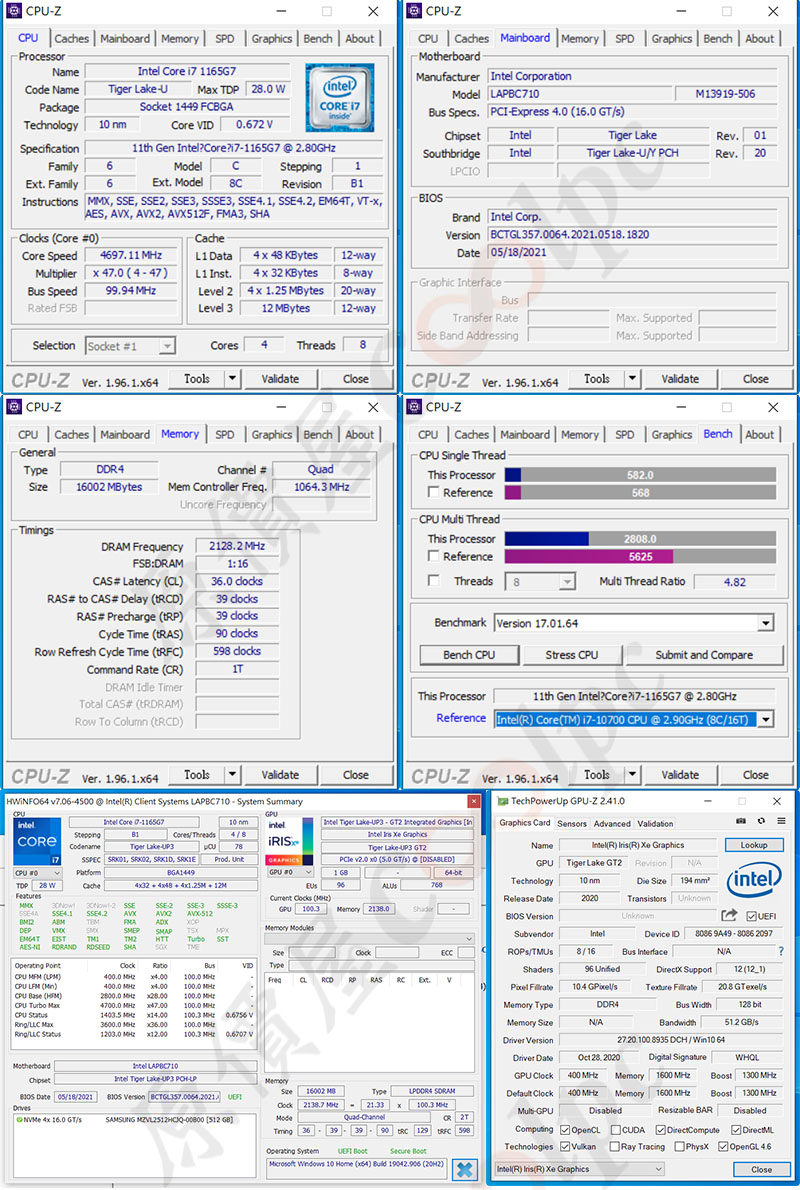Click the Intel Core i7 logo in CPU-Z
The width and height of the screenshot is (800, 1190).
[339, 97]
